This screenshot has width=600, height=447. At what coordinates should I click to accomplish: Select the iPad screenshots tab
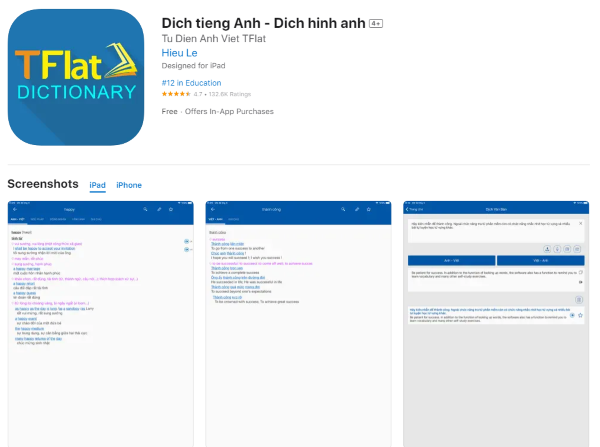[x=98, y=185]
